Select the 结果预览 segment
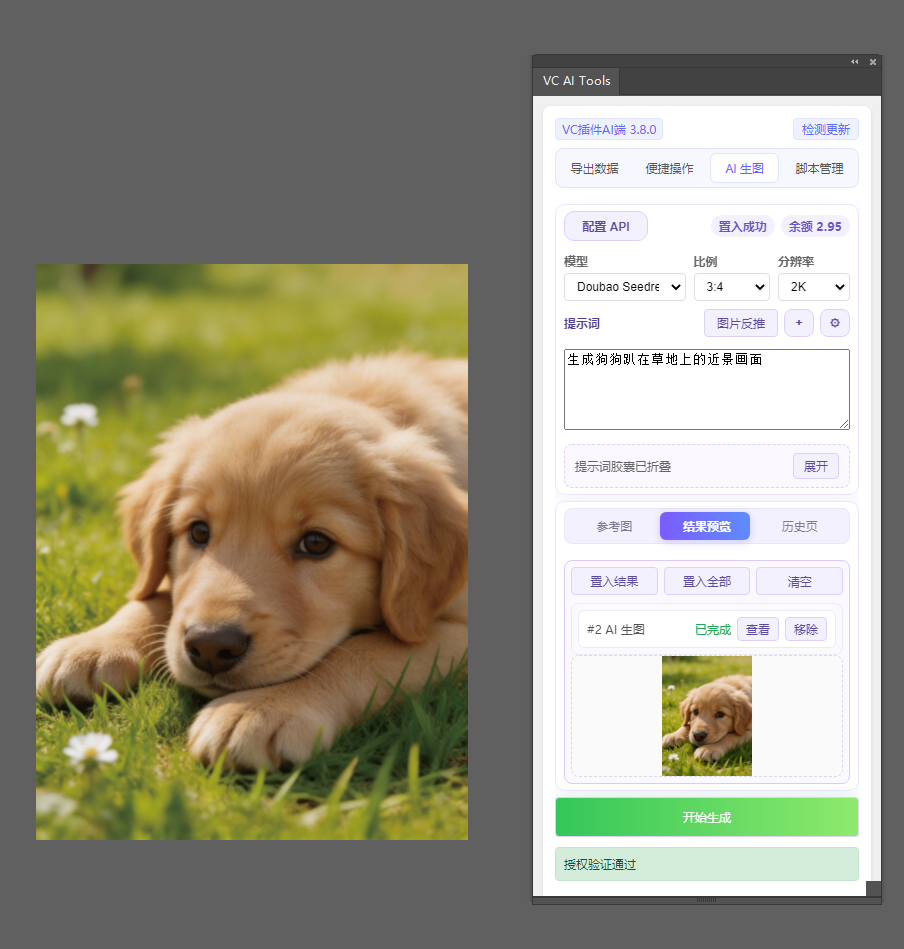Image resolution: width=904 pixels, height=949 pixels. click(705, 526)
